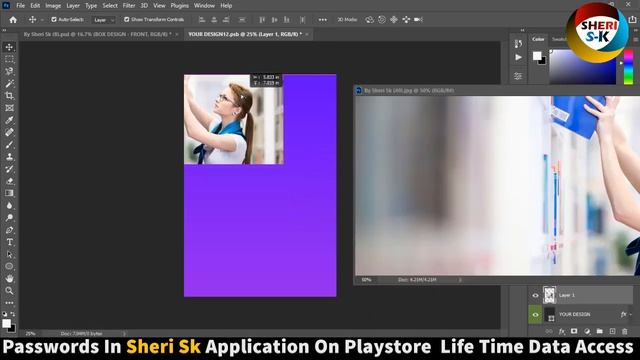Image resolution: width=640 pixels, height=360 pixels.
Task: Create a new layer group folder
Action: pos(599,331)
